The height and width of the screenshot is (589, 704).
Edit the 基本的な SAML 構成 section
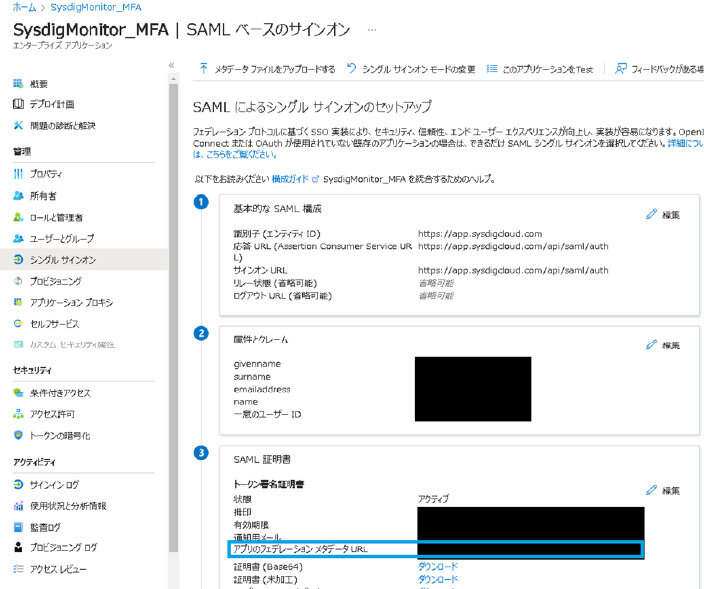(x=663, y=215)
